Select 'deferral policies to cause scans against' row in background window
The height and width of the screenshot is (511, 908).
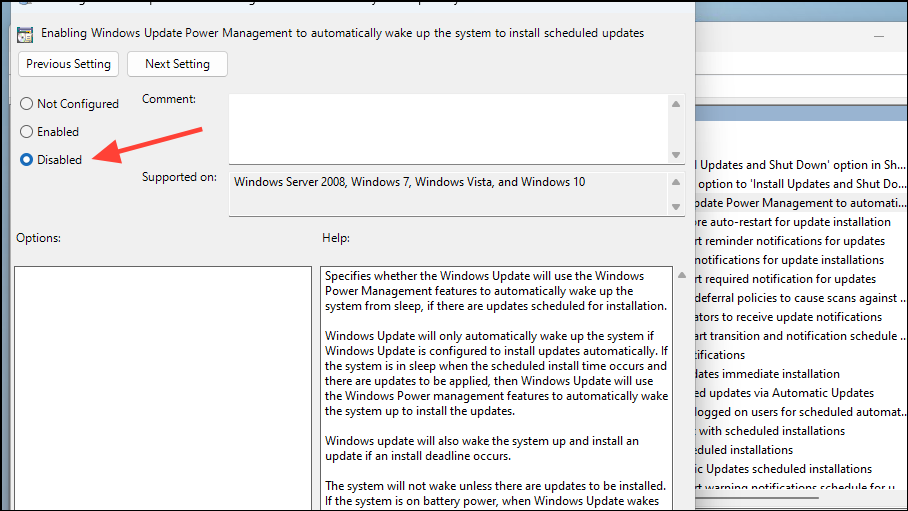(801, 298)
